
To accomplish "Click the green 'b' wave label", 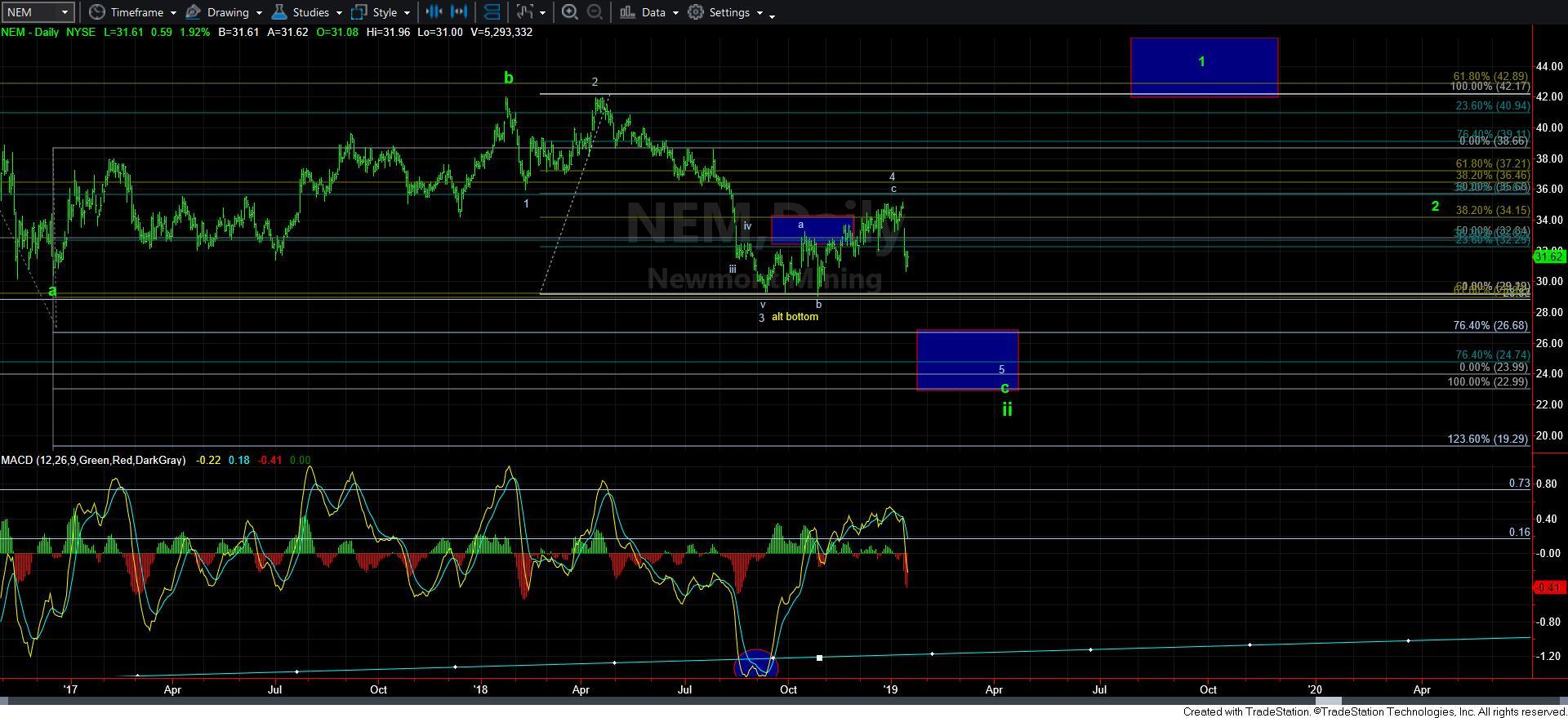I will click(x=509, y=78).
